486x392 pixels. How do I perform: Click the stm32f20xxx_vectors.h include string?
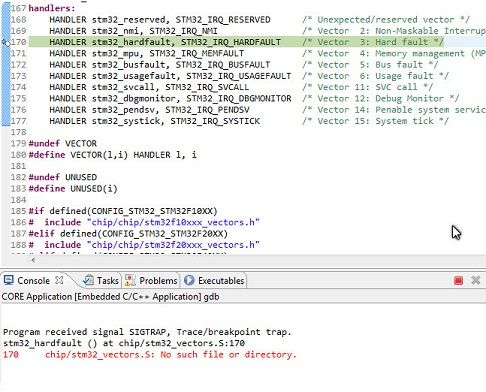pos(173,245)
